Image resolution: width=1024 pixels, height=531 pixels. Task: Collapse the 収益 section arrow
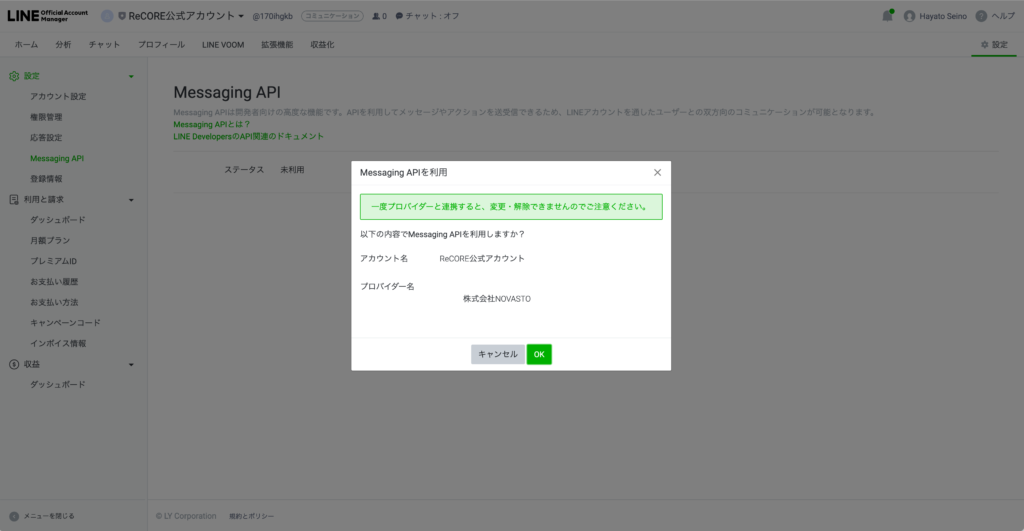pos(131,364)
